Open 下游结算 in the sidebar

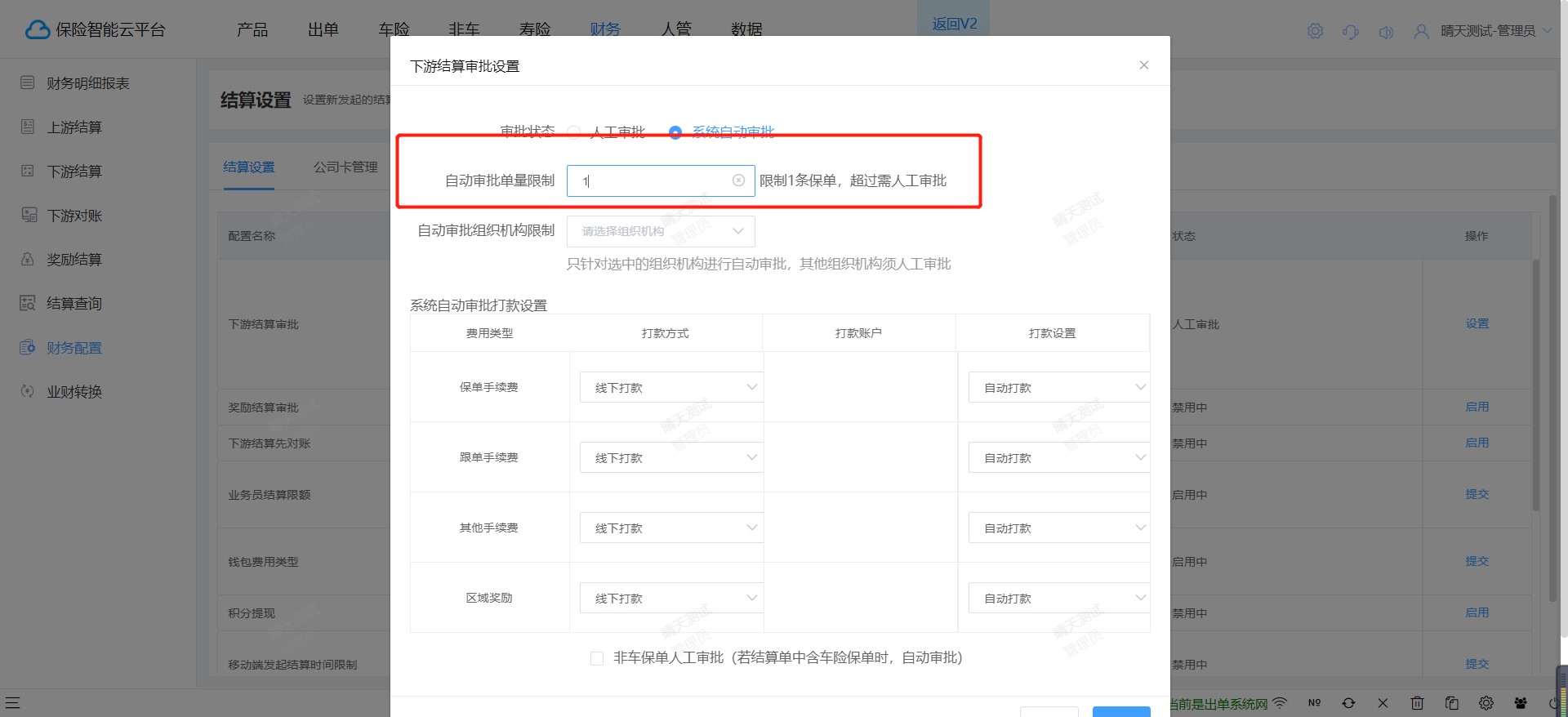point(74,171)
